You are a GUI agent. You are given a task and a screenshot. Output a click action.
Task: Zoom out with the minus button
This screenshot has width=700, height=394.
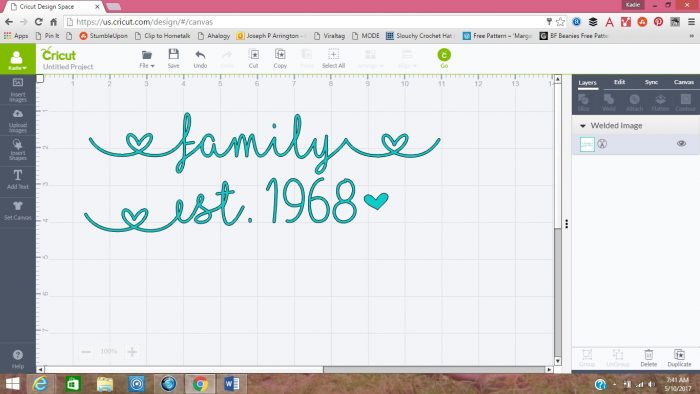[x=86, y=352]
